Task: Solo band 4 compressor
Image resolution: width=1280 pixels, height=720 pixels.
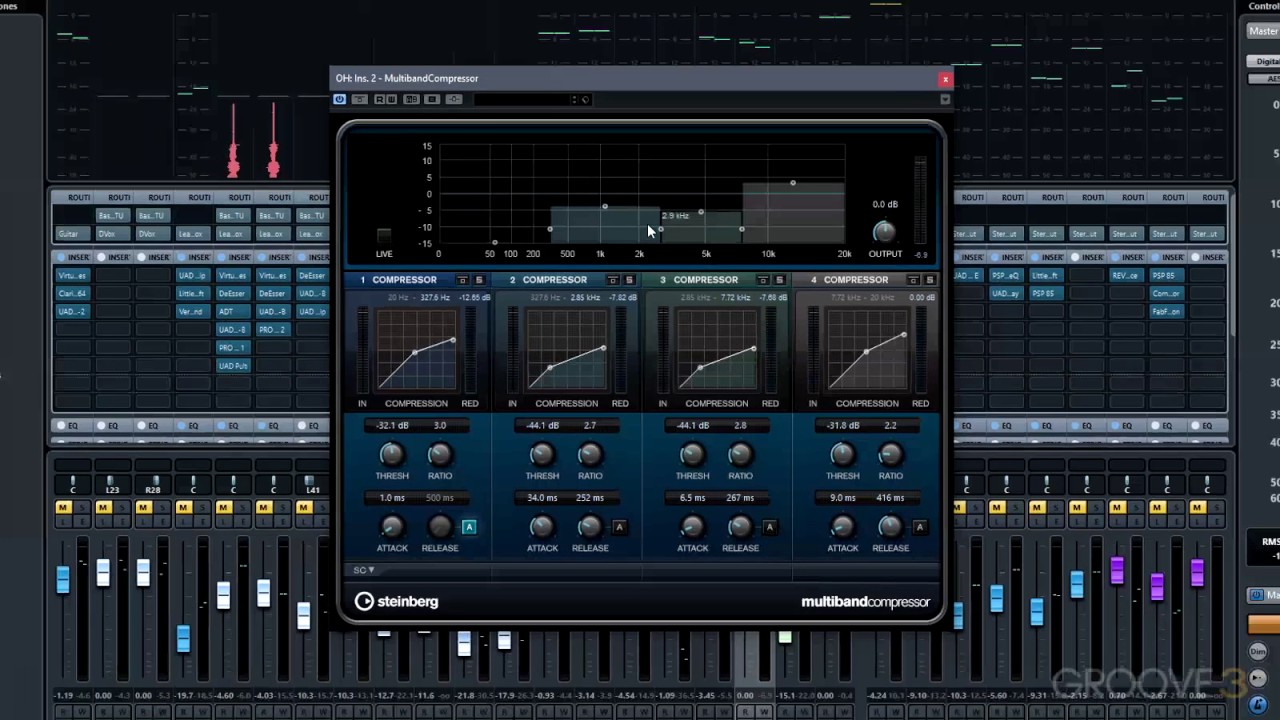Action: point(929,280)
